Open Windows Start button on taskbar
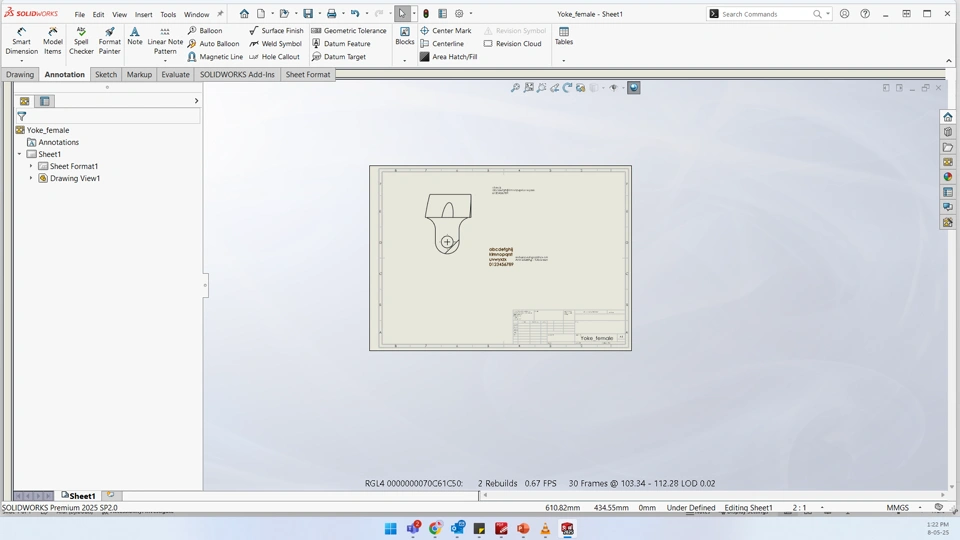Screen dimensions: 960x540 pos(391,529)
